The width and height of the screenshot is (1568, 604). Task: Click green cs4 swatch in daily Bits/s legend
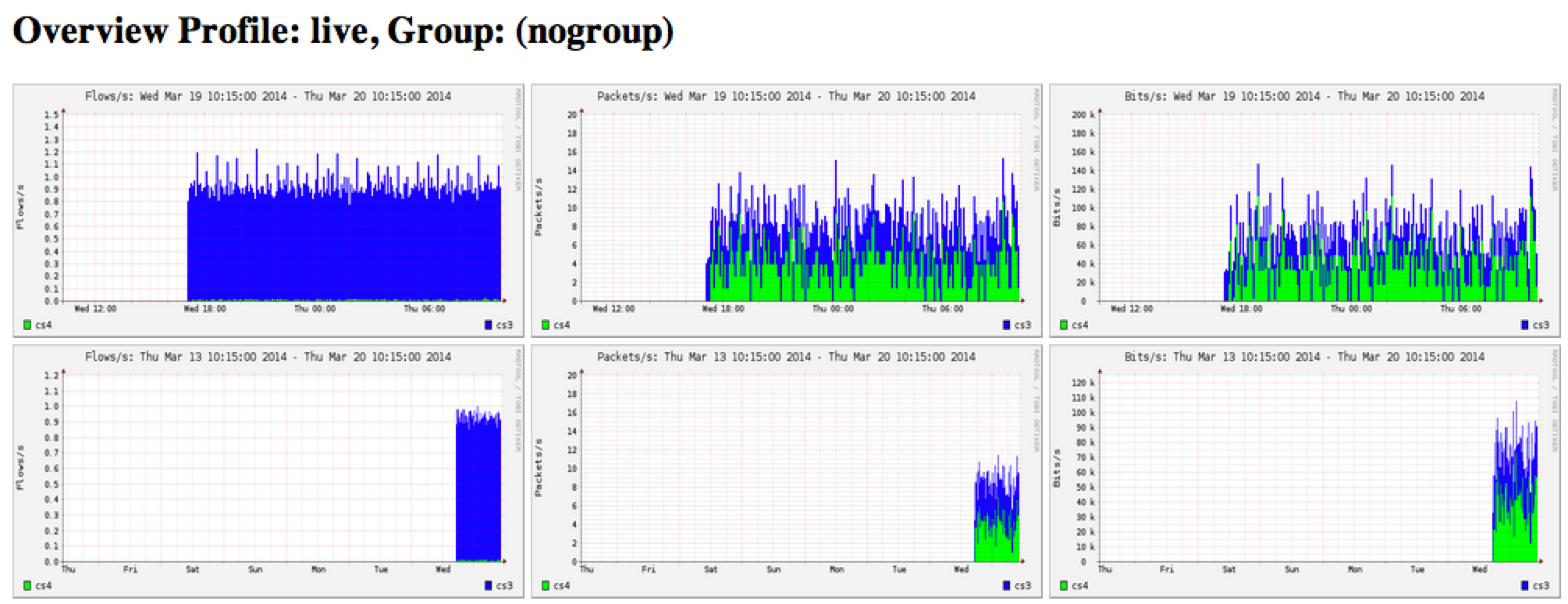[1064, 325]
